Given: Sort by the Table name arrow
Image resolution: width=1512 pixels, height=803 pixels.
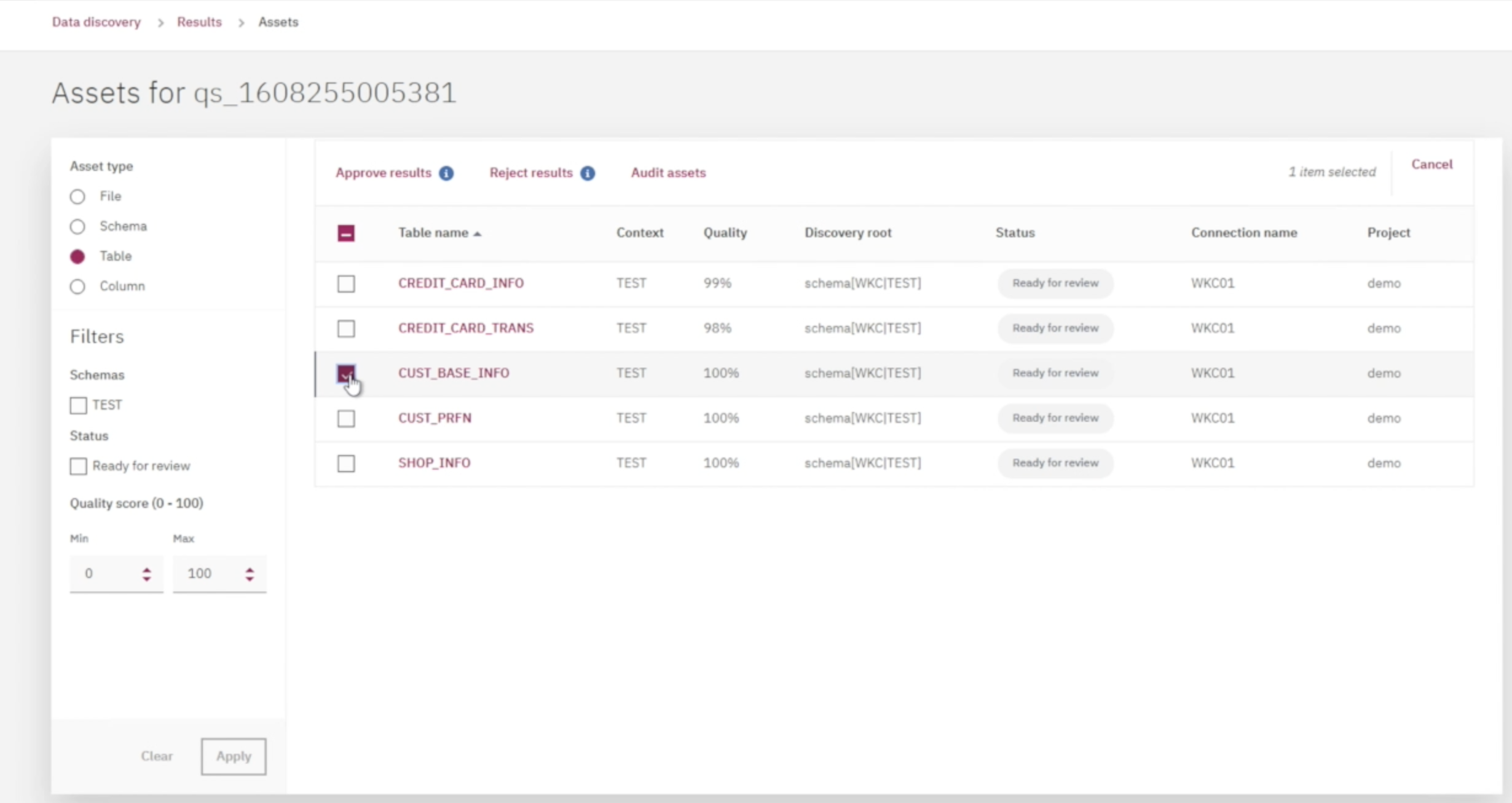Looking at the screenshot, I should pyautogui.click(x=478, y=234).
